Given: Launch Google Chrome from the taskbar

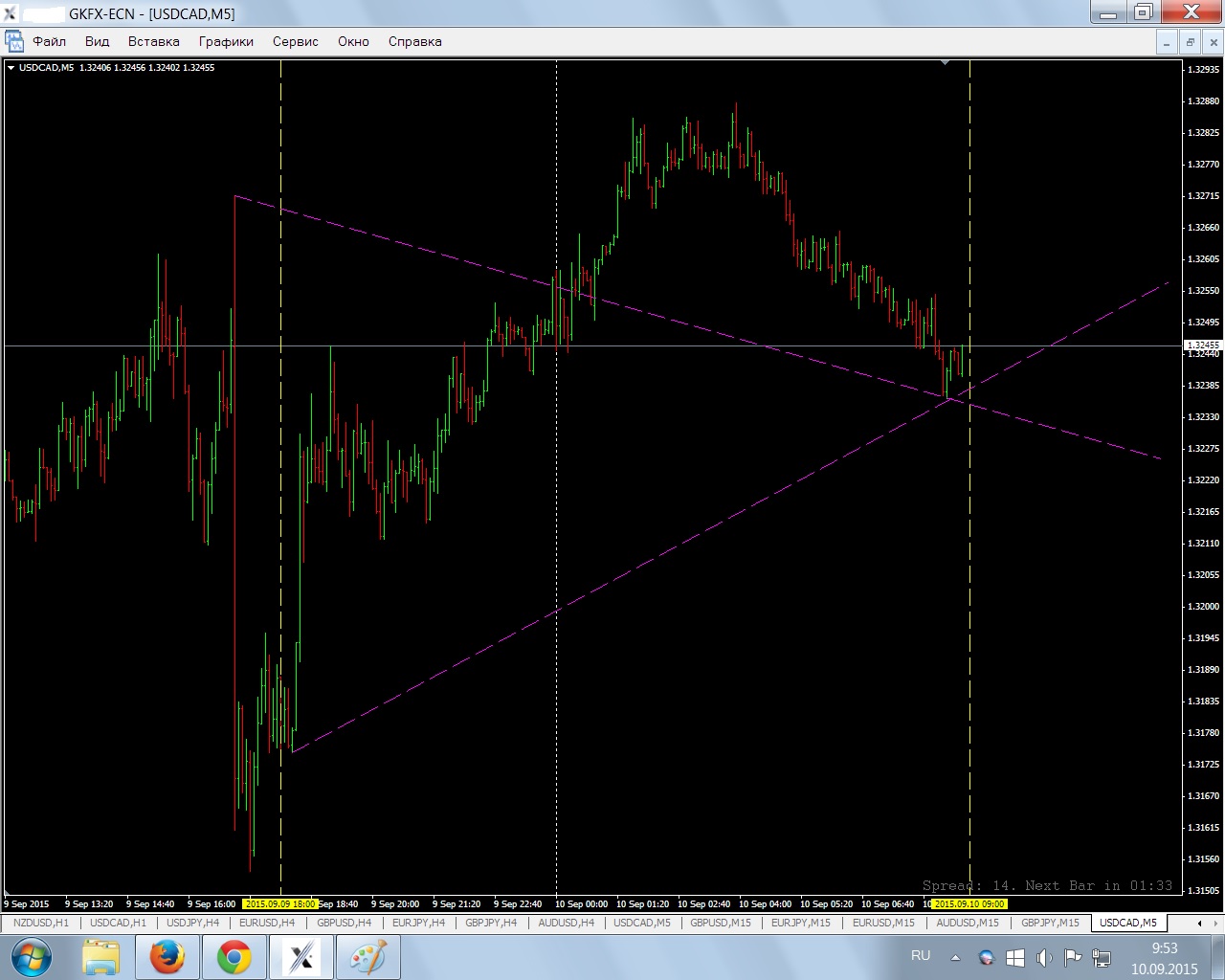Looking at the screenshot, I should click(x=234, y=957).
